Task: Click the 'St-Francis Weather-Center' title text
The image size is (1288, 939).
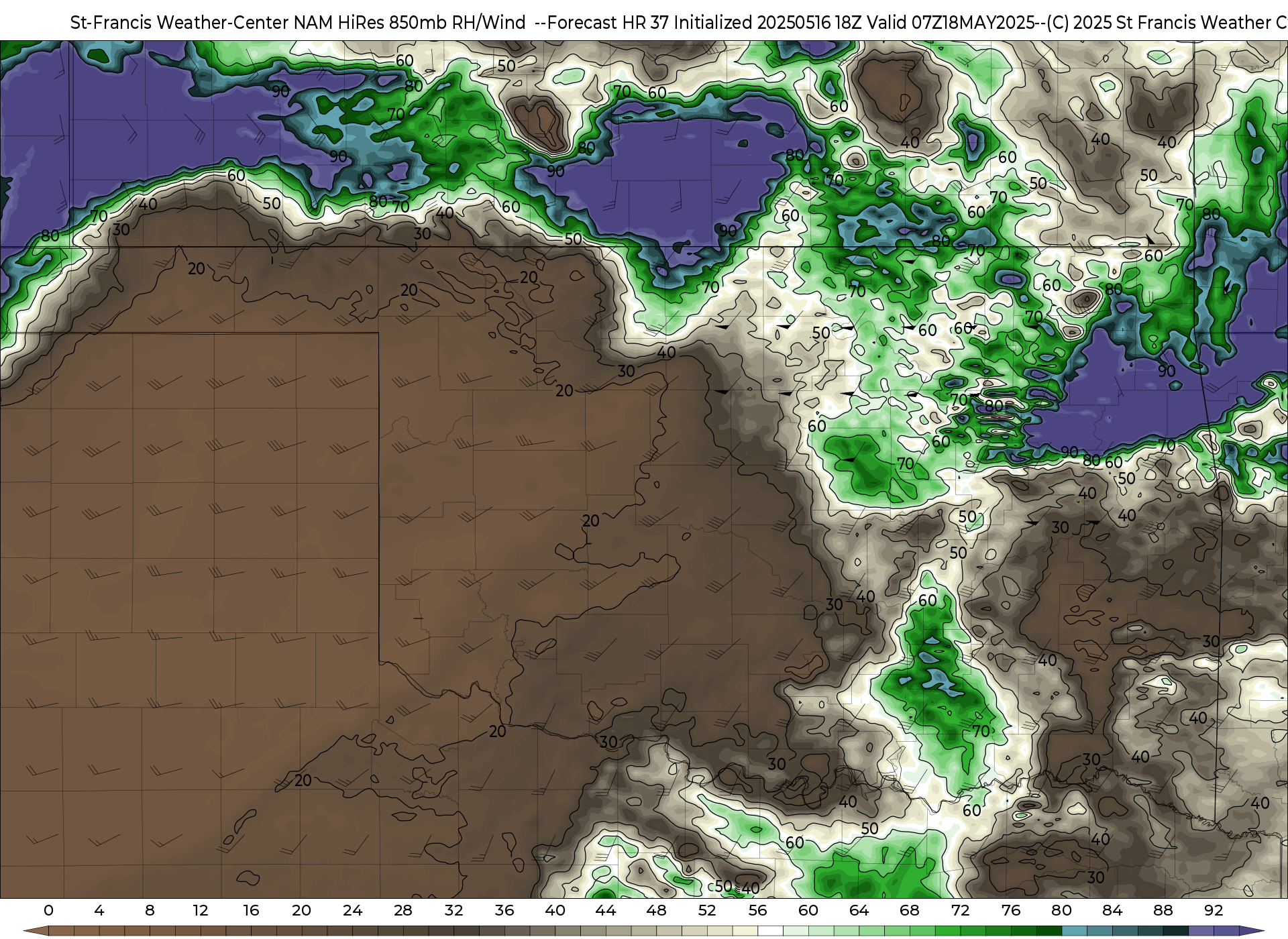Action: pos(180,23)
